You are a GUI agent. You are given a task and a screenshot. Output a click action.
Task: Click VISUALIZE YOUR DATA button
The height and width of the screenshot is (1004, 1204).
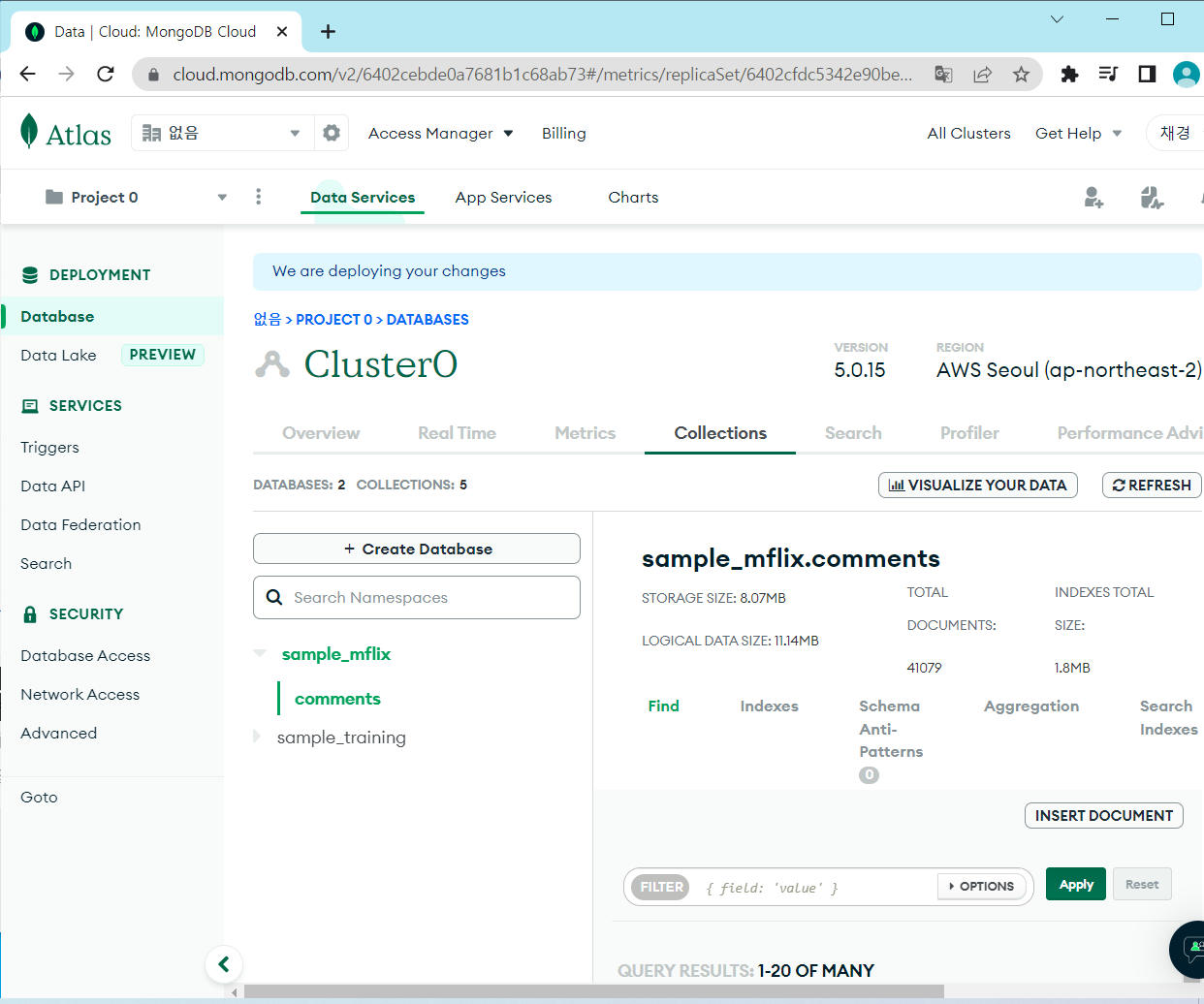pos(978,486)
